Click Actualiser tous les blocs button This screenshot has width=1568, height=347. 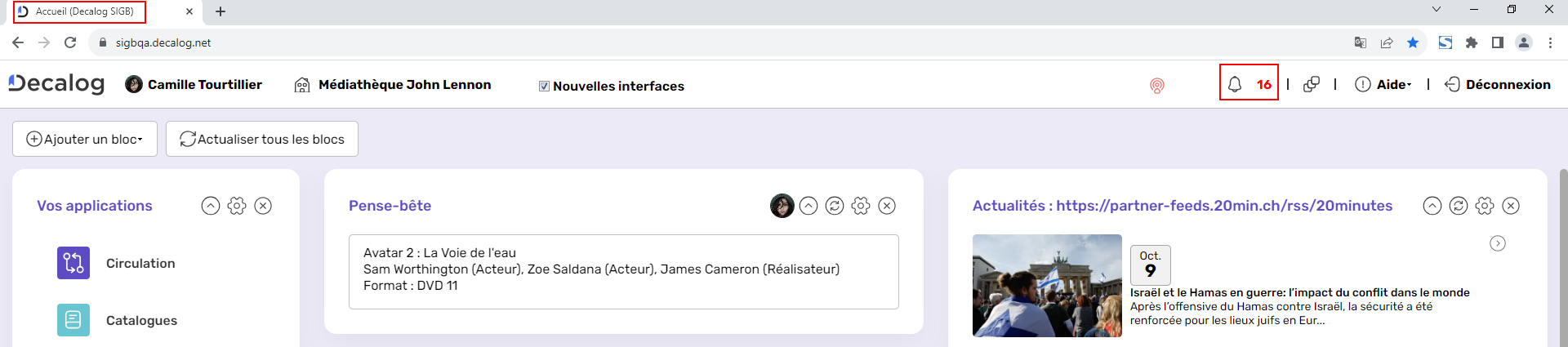[x=262, y=139]
